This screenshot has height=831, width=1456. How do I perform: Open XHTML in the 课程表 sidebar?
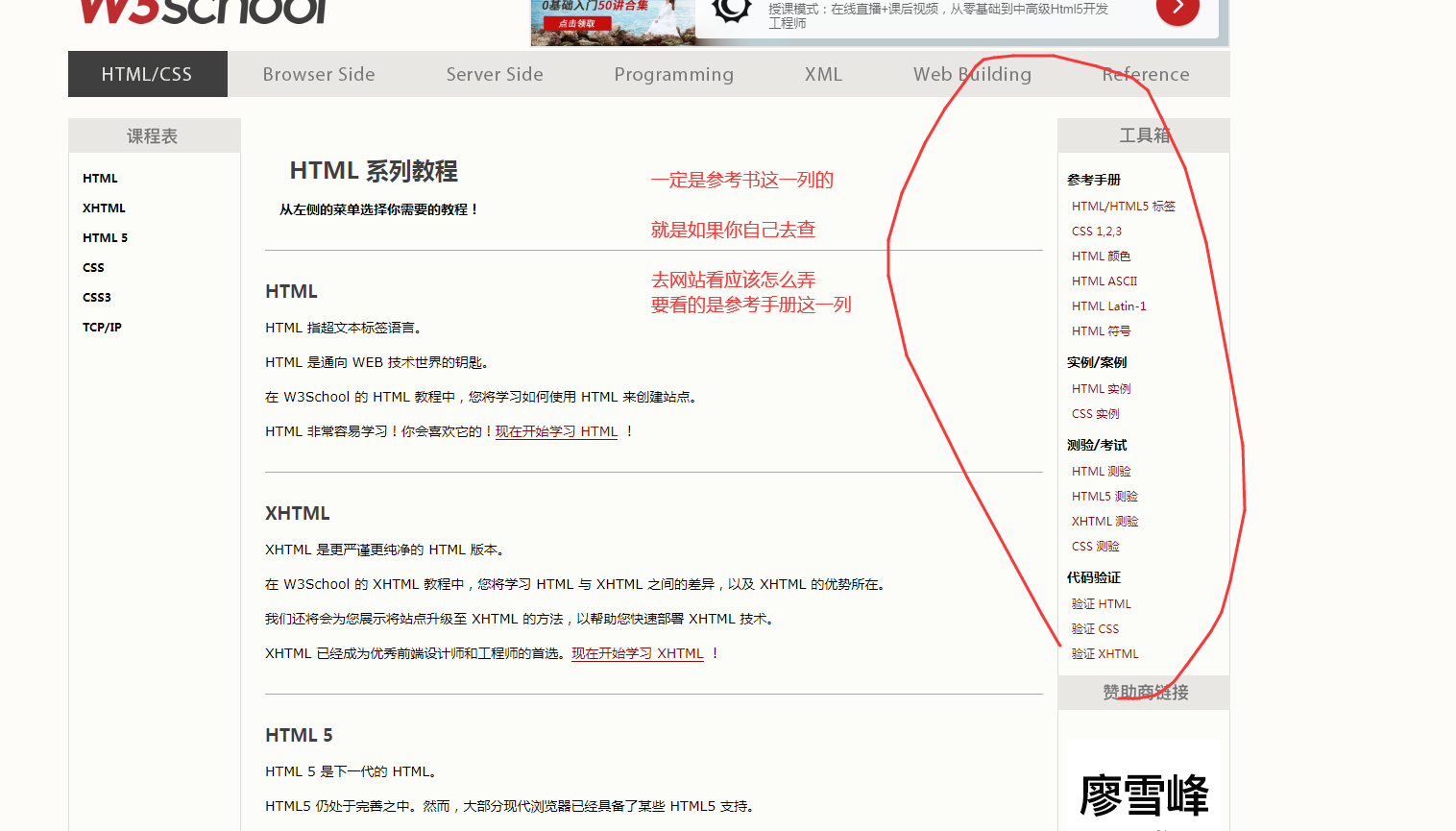click(x=104, y=208)
